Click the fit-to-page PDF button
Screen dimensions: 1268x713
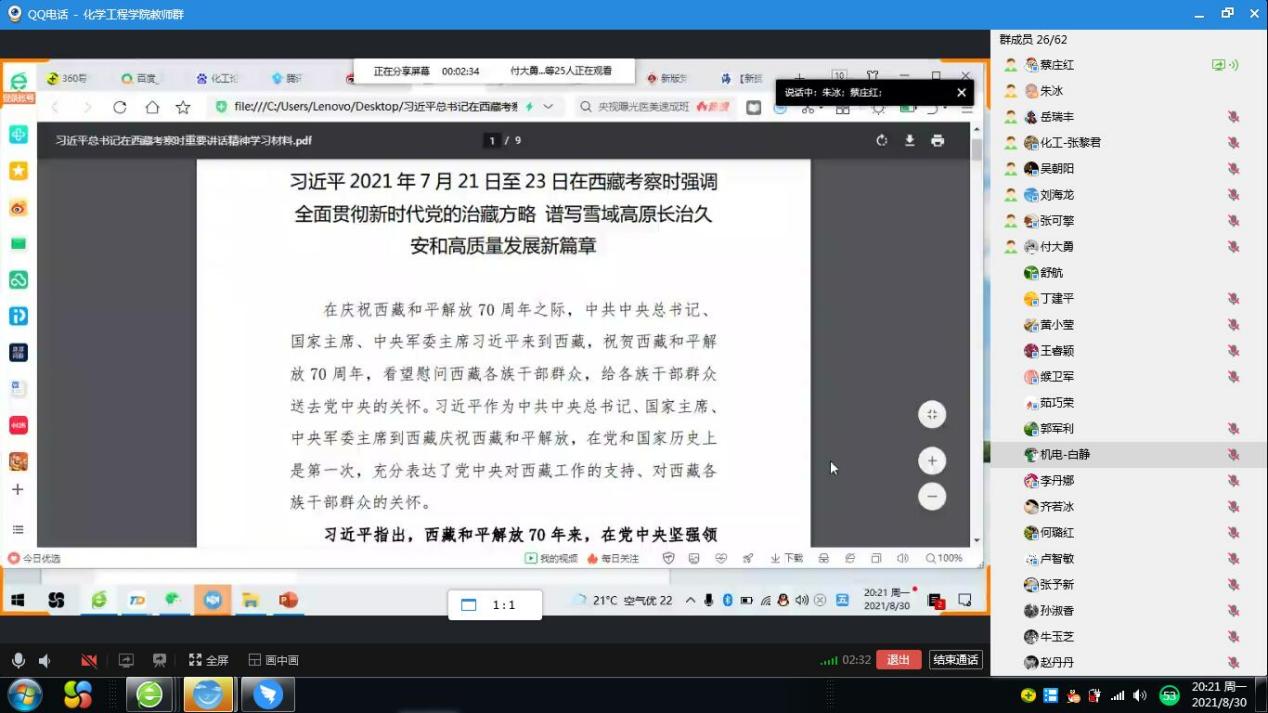[x=931, y=415]
